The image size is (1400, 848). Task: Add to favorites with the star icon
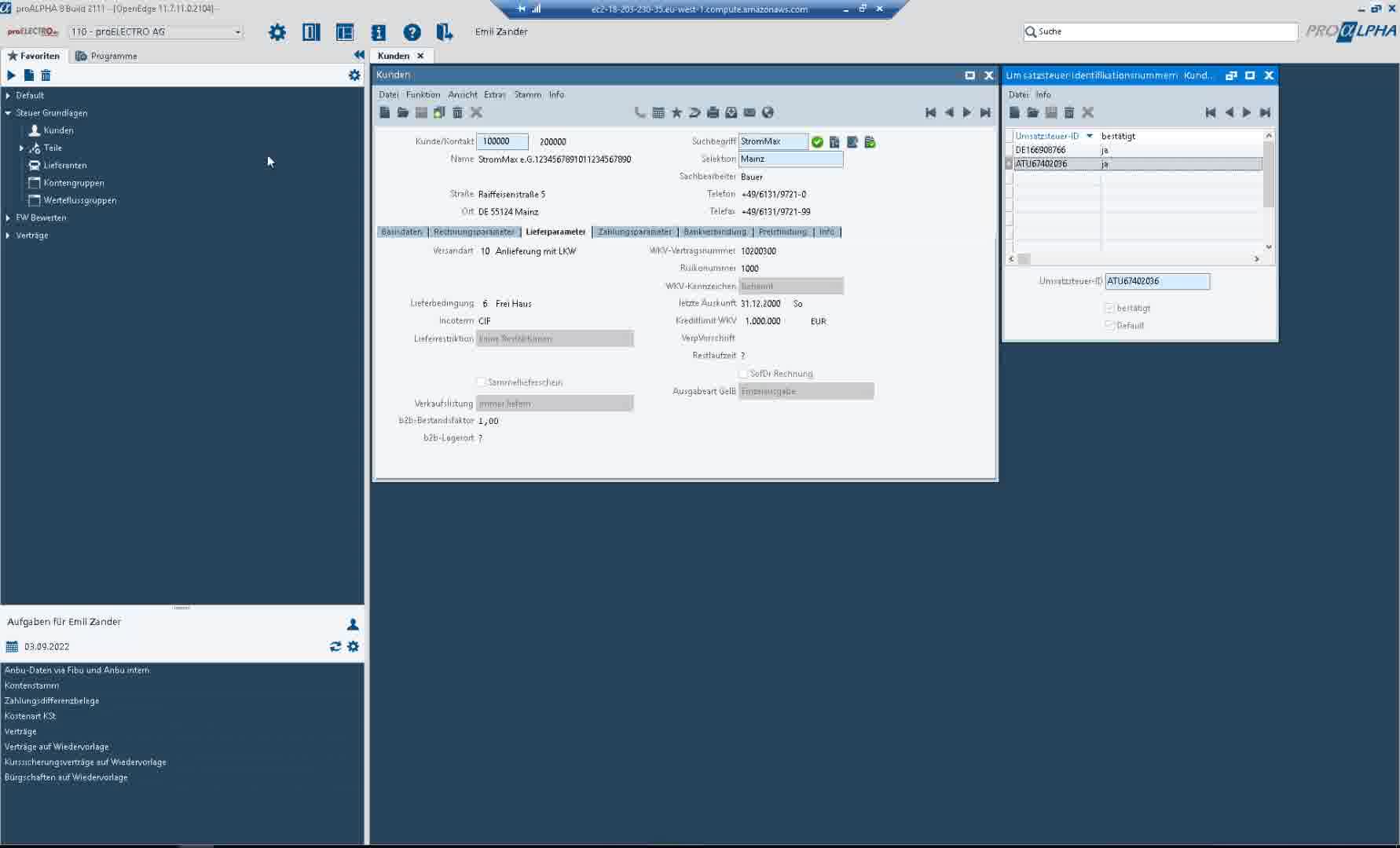676,112
